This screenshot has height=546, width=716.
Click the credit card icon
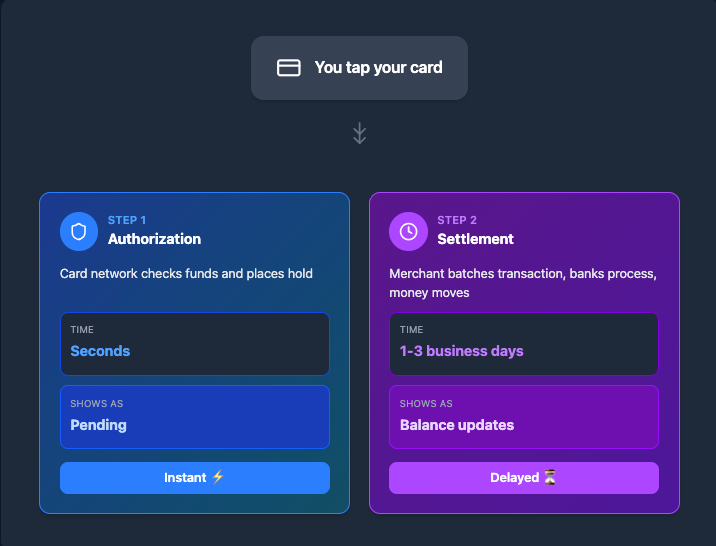coord(289,68)
